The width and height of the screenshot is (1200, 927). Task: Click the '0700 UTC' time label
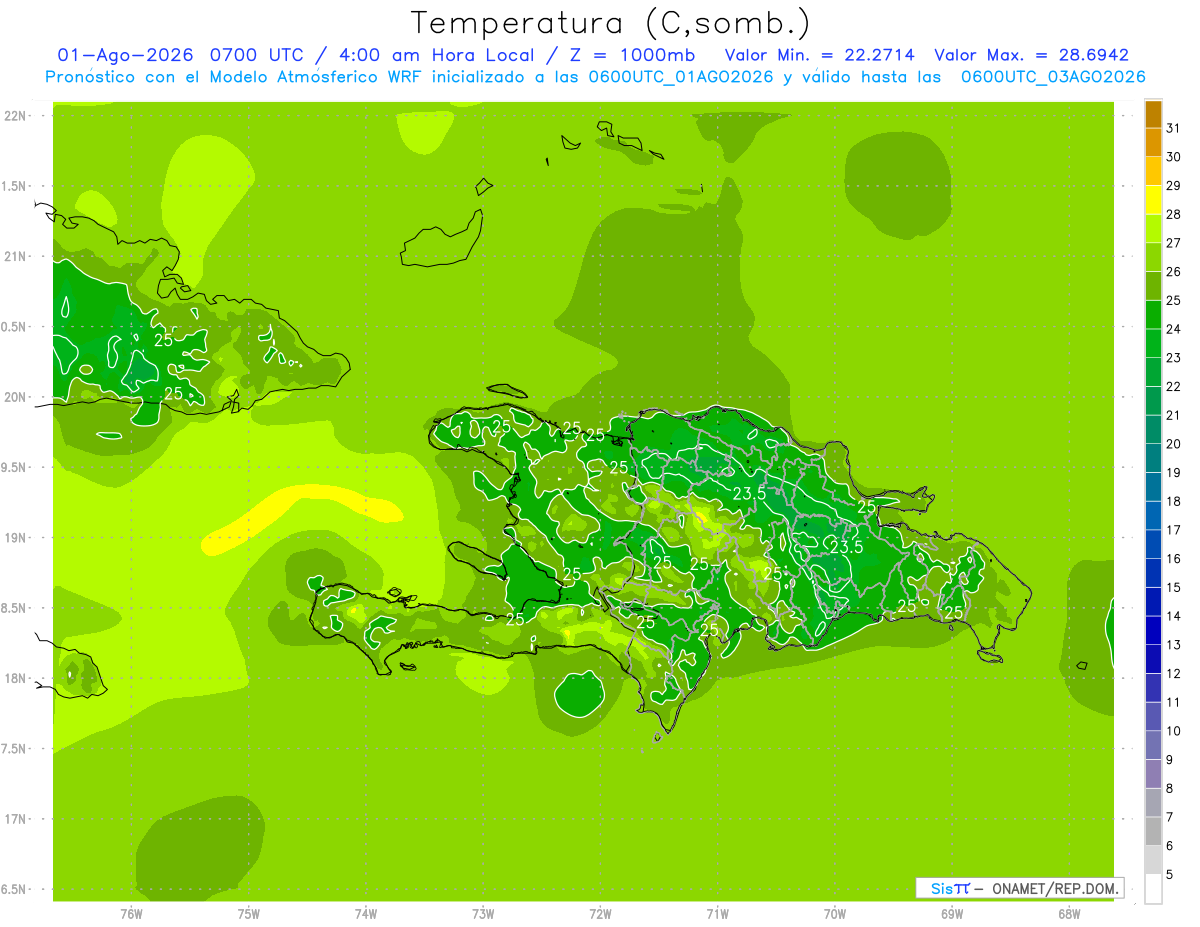pyautogui.click(x=260, y=55)
